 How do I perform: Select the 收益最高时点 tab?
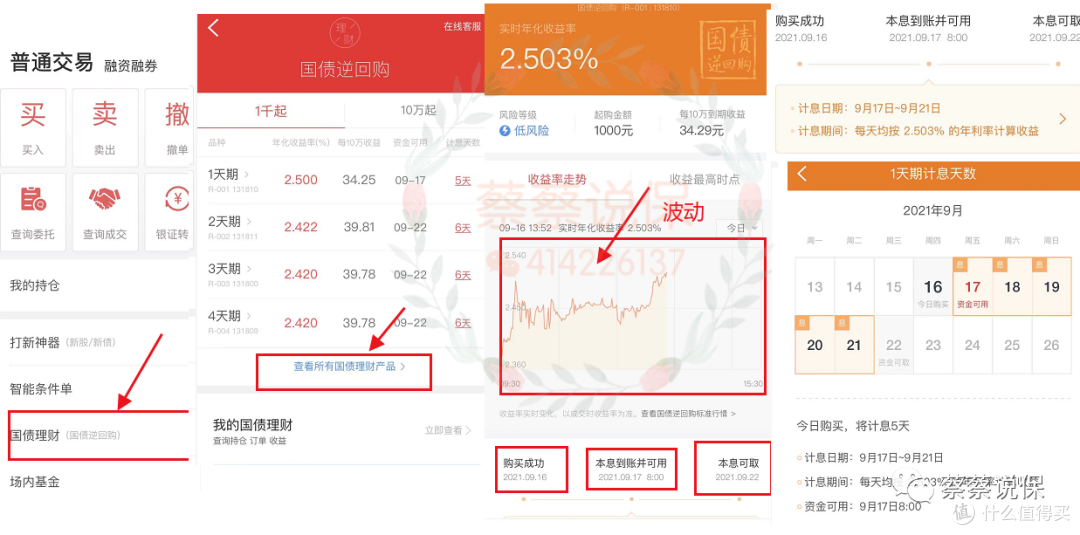tap(705, 179)
